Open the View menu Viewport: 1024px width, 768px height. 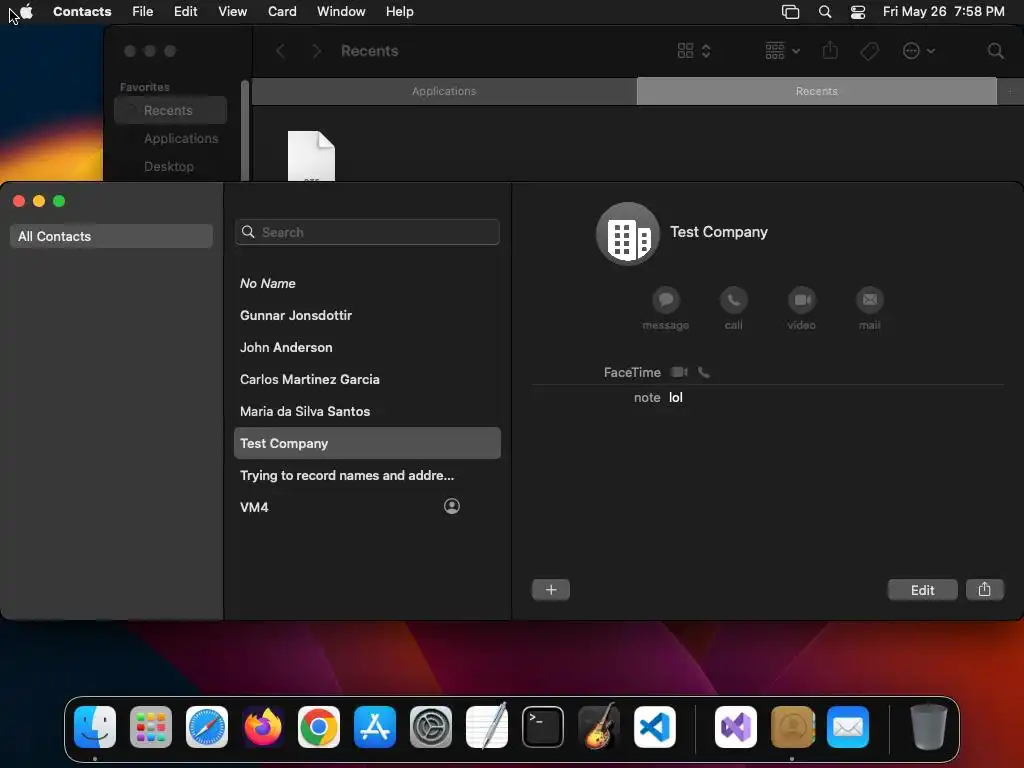click(x=232, y=11)
